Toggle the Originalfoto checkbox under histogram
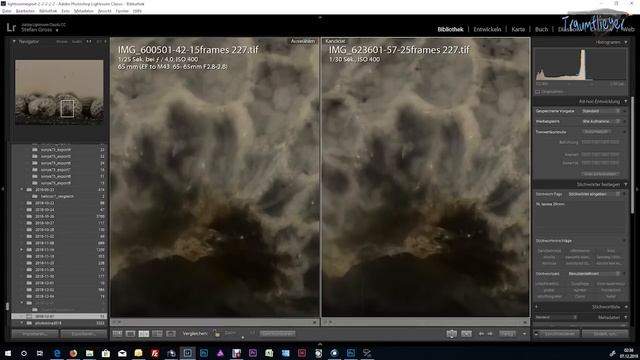This screenshot has height=360, width=640. tap(538, 92)
